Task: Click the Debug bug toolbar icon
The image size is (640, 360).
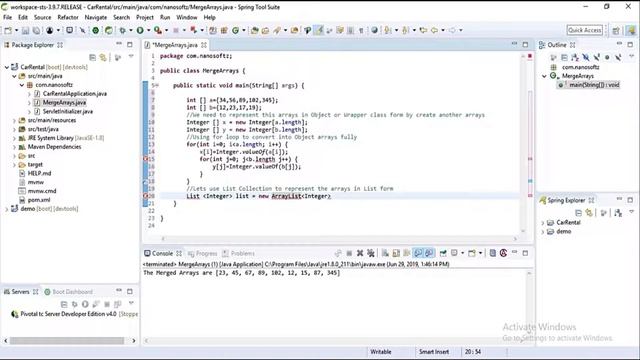Action: coord(122,30)
